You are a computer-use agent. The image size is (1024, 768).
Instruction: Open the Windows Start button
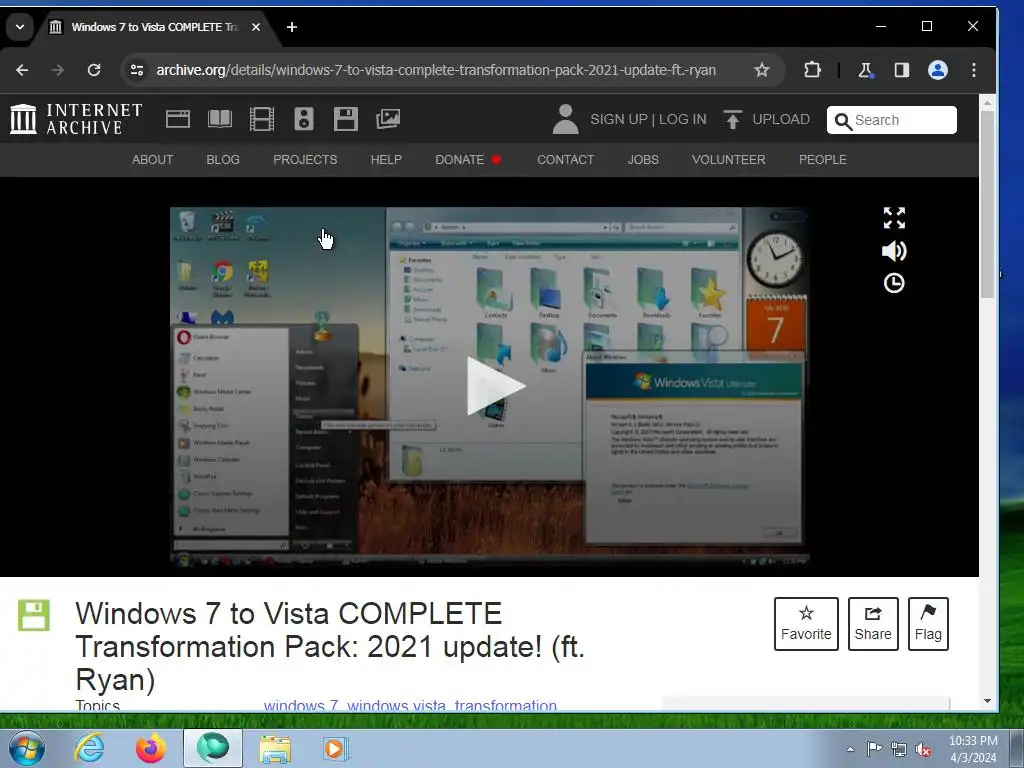tap(27, 748)
